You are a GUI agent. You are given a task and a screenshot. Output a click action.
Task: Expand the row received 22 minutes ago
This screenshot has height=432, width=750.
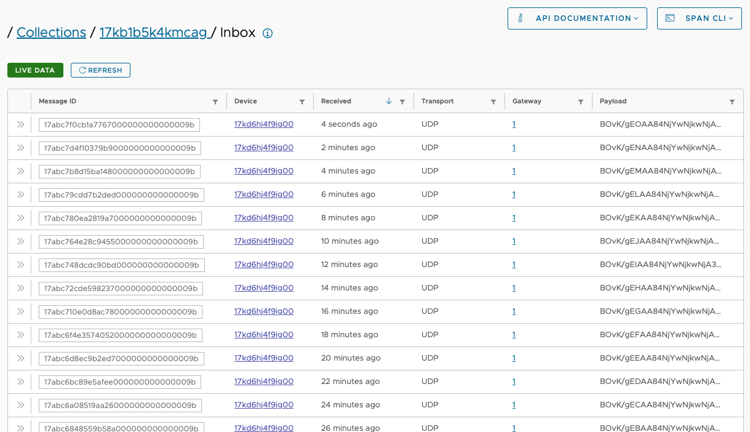(21, 382)
